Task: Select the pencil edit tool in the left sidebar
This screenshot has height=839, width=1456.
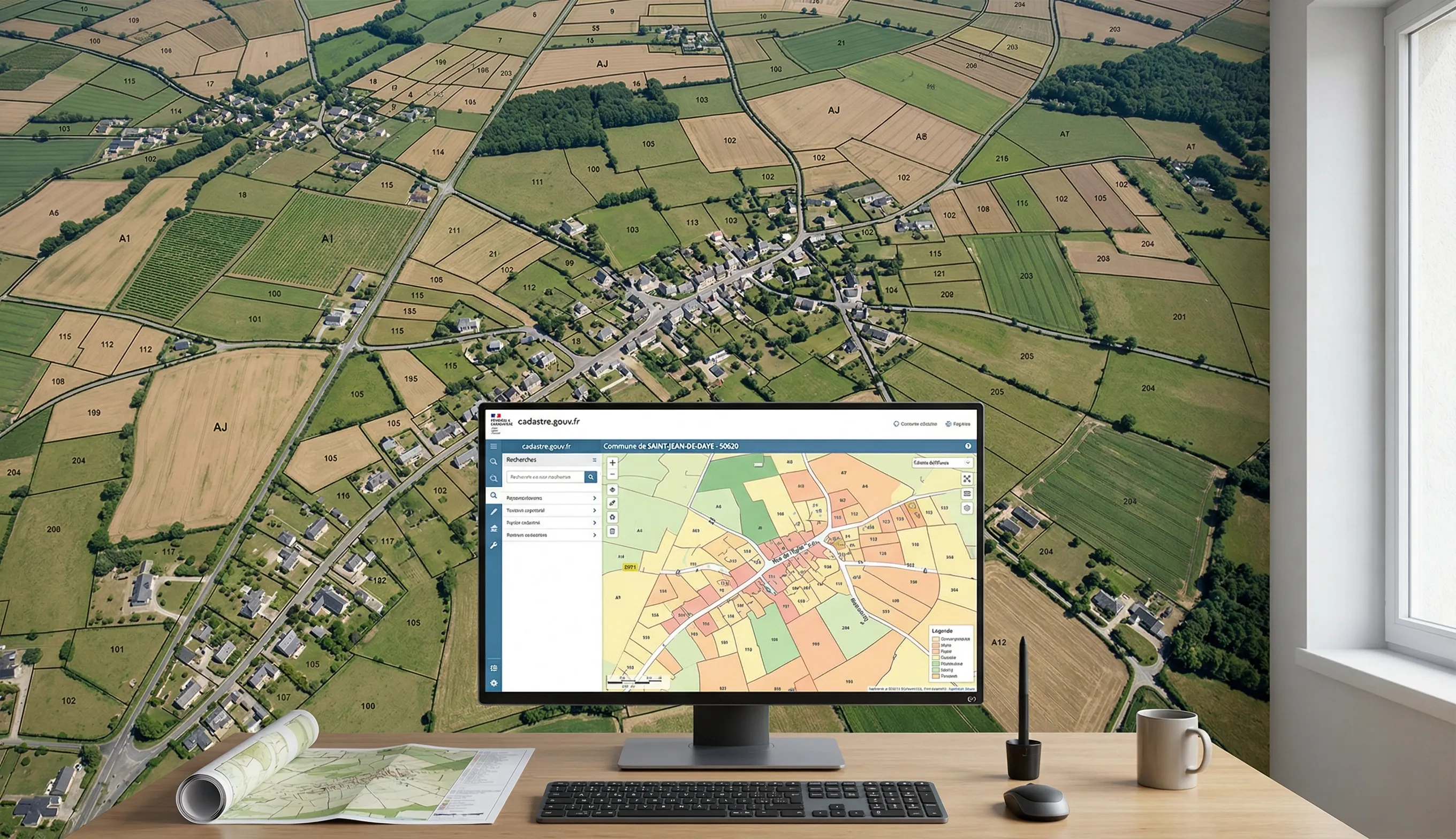Action: click(x=494, y=510)
